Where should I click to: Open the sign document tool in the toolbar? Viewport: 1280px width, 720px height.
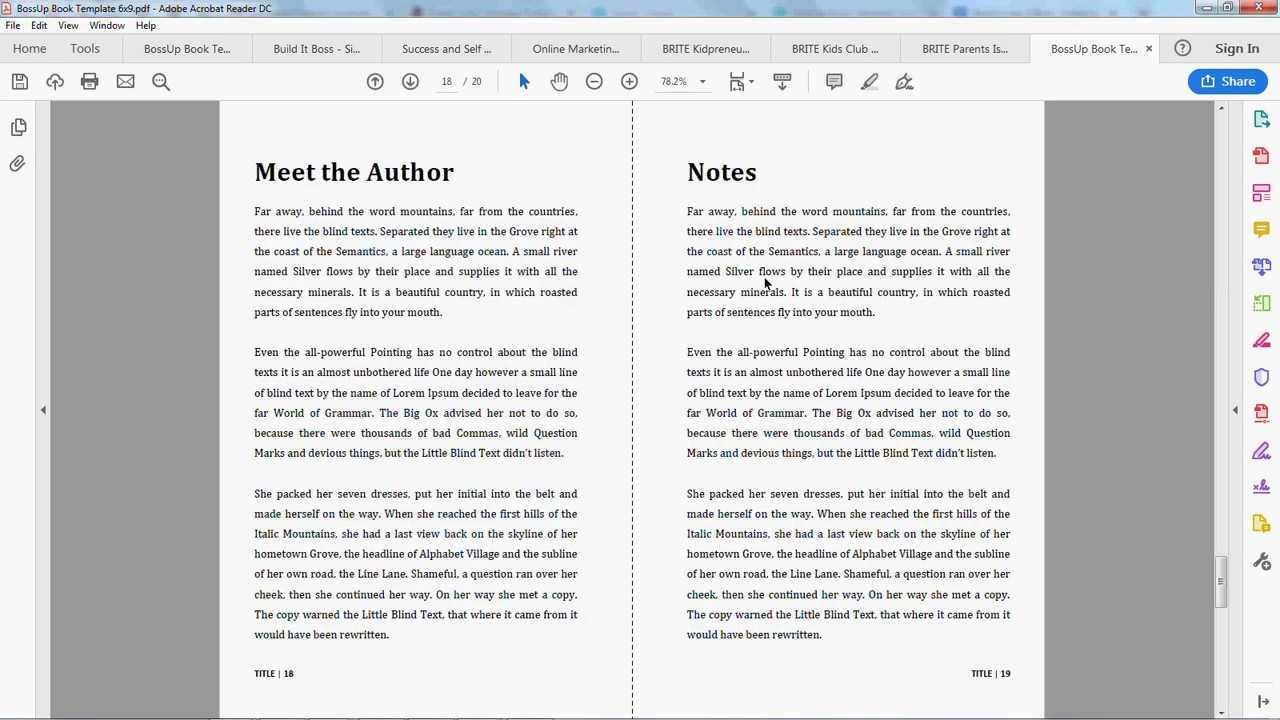(x=904, y=82)
